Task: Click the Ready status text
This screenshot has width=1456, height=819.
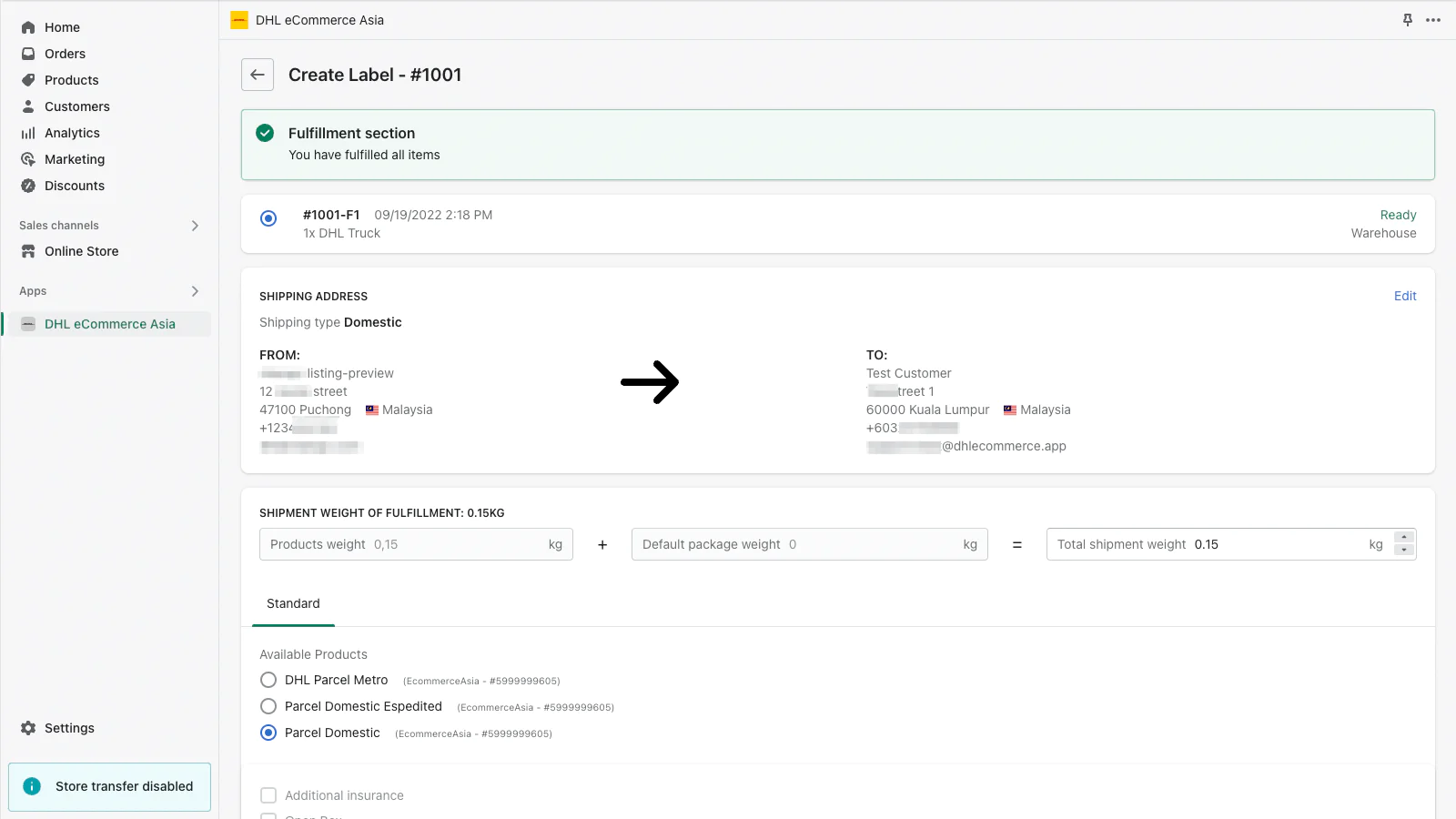Action: click(1398, 215)
